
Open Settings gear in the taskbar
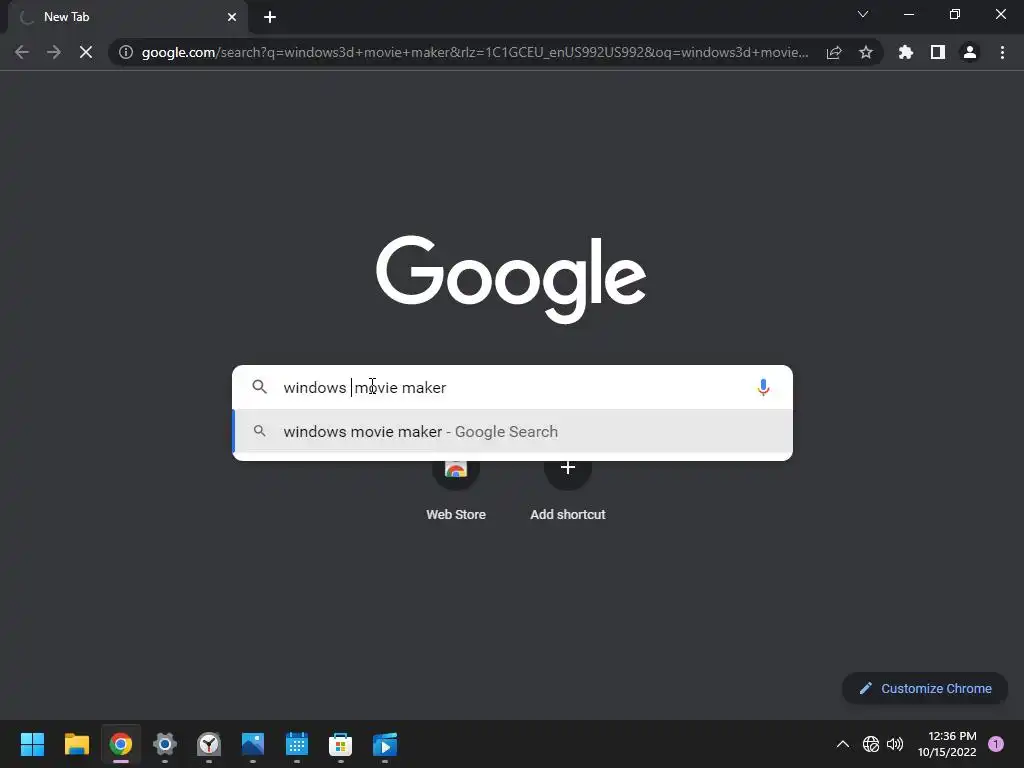tap(165, 744)
